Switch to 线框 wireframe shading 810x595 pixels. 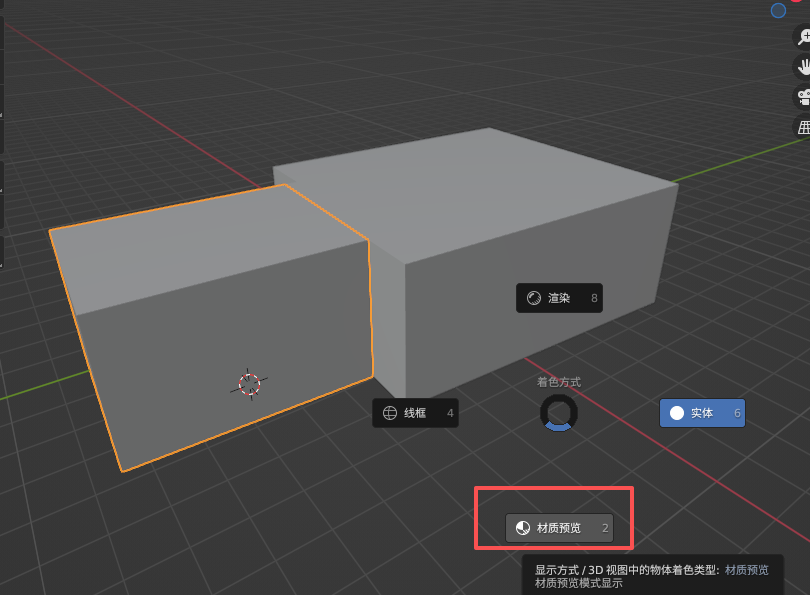415,413
